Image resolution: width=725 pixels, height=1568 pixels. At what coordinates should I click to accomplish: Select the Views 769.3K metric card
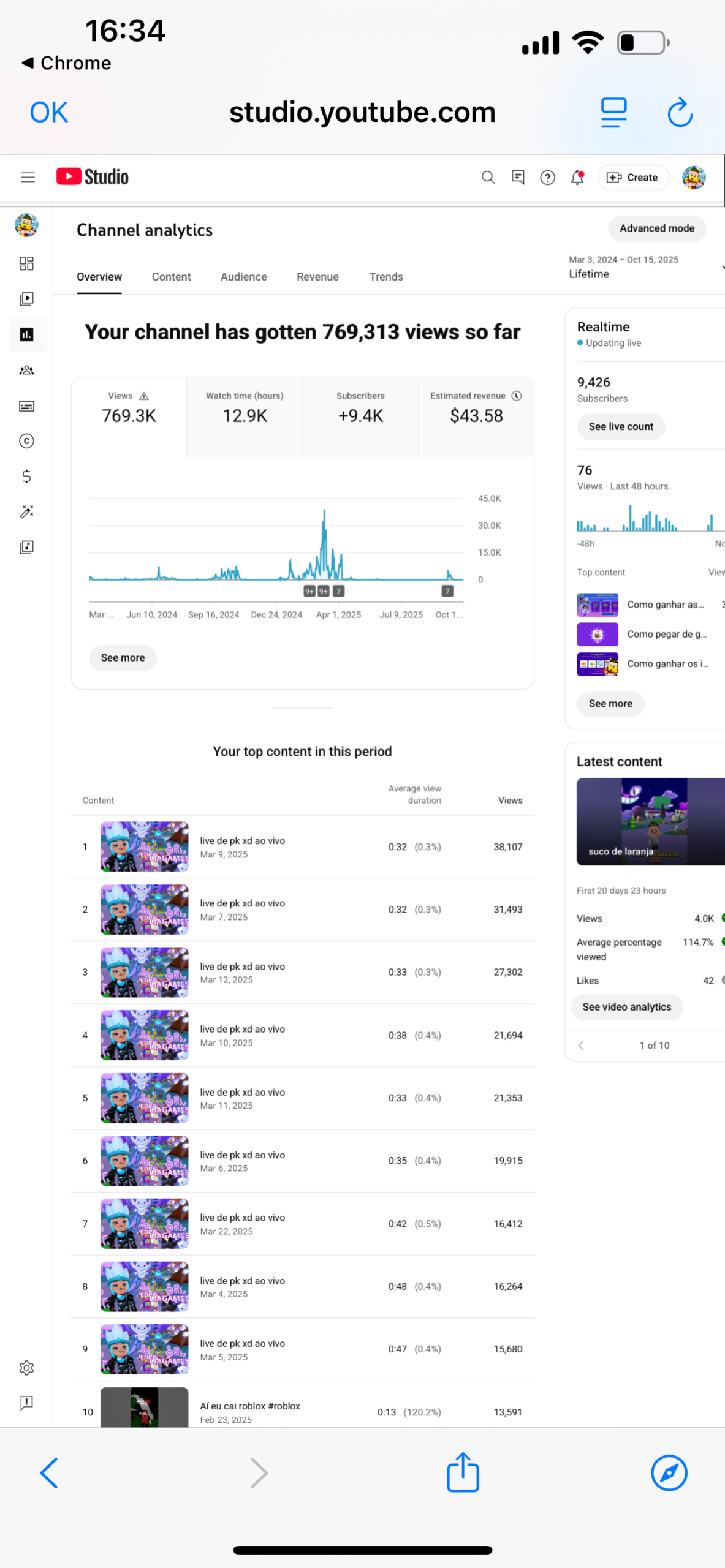pyautogui.click(x=129, y=417)
